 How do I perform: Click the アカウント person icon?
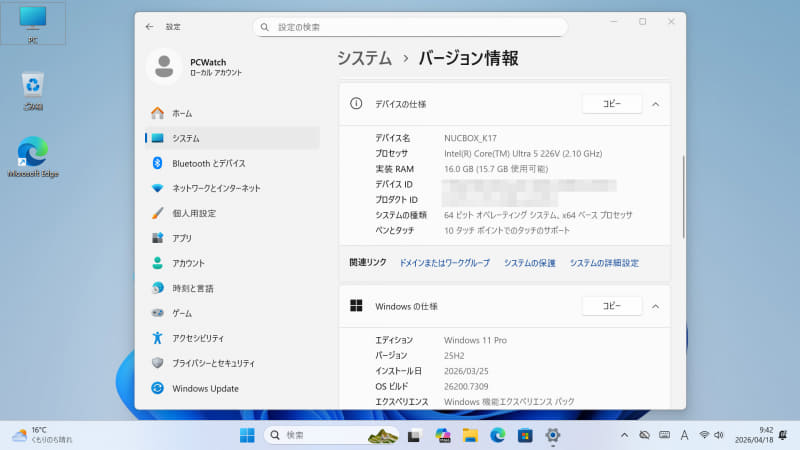[x=158, y=263]
